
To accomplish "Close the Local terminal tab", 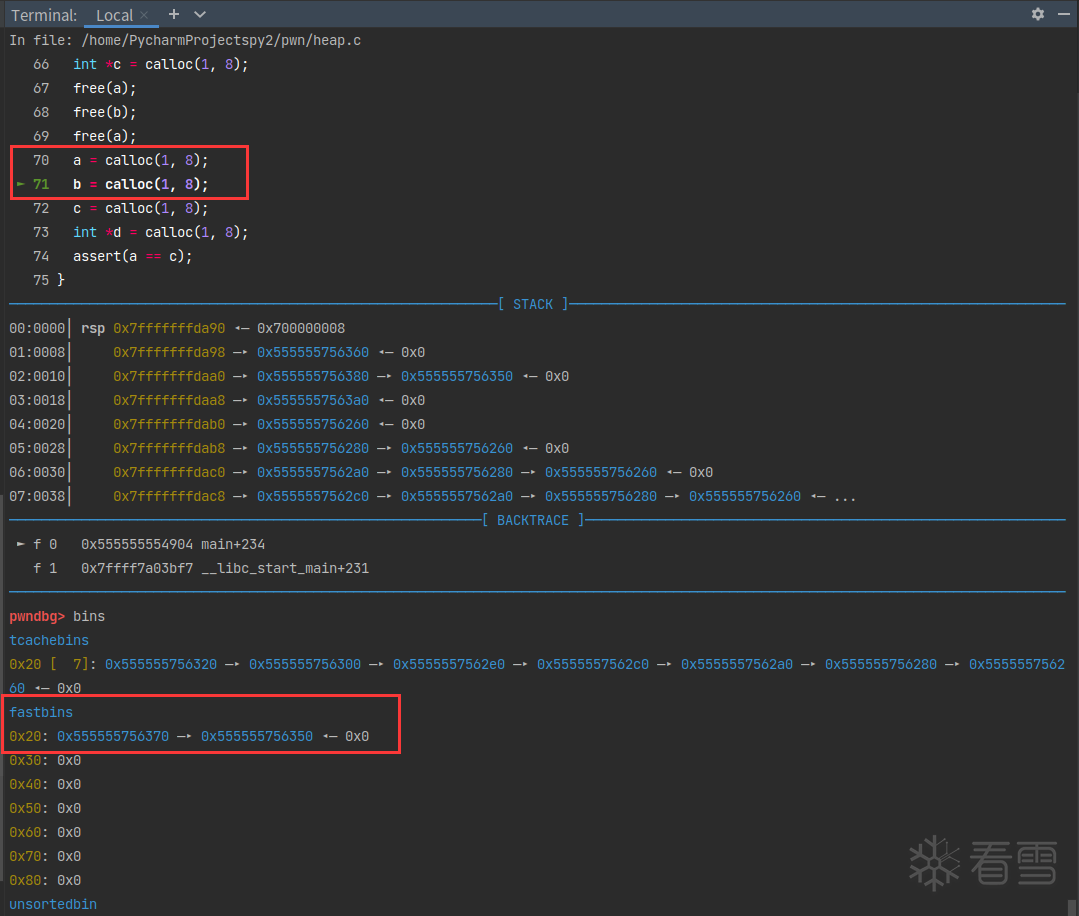I will (x=144, y=15).
